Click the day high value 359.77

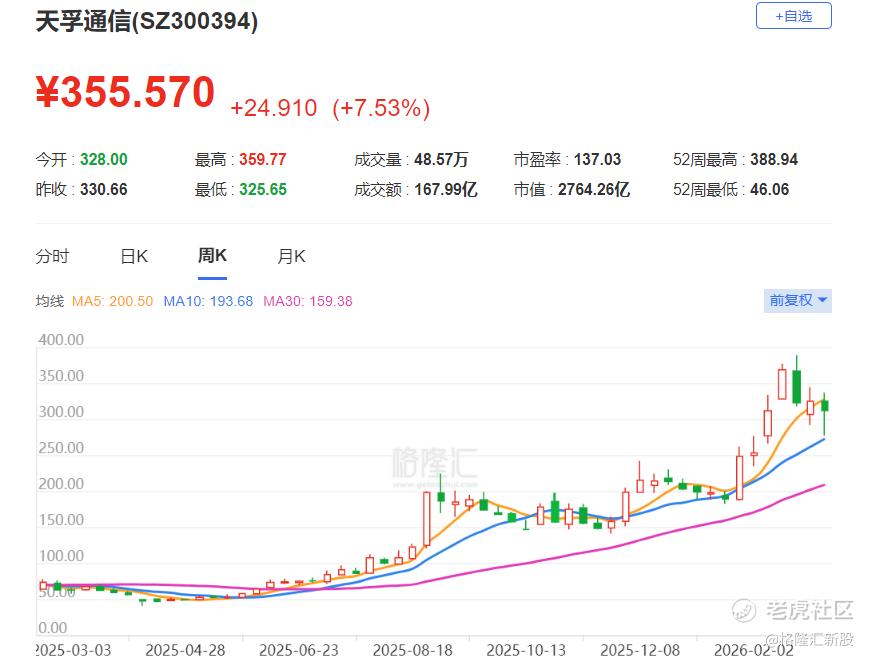tap(262, 160)
